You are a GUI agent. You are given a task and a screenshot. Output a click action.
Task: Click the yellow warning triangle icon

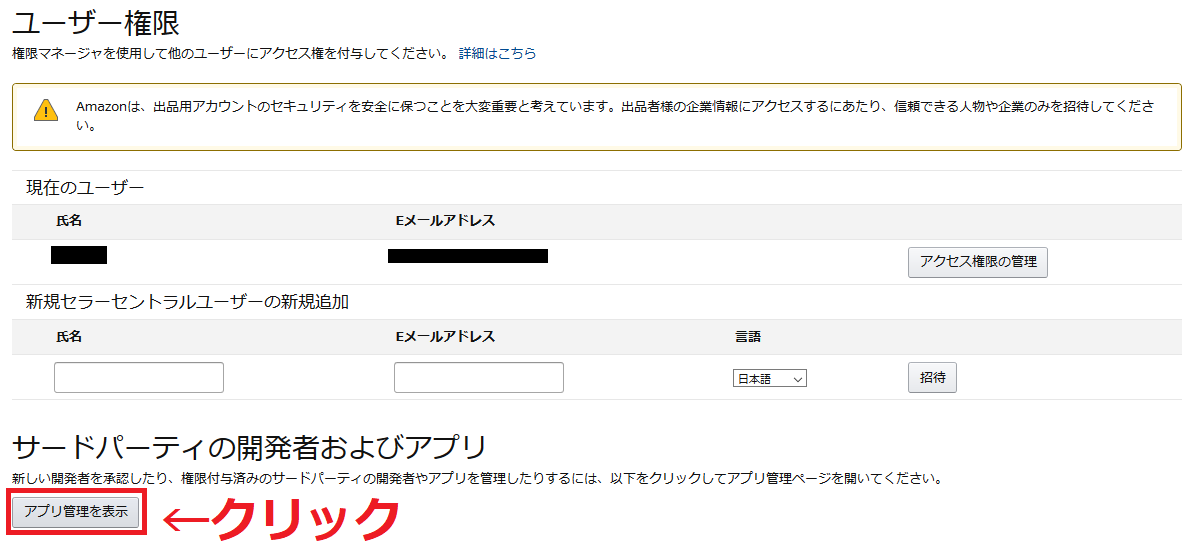(x=46, y=110)
